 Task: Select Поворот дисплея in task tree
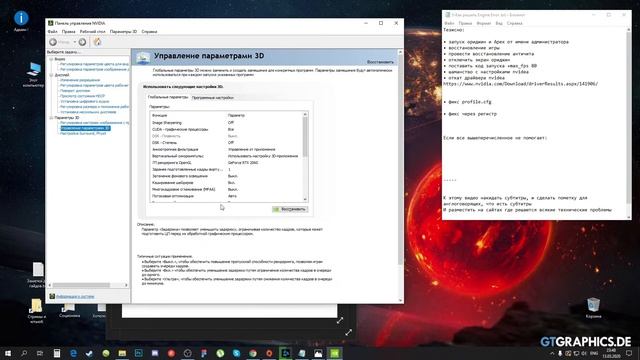click(75, 91)
